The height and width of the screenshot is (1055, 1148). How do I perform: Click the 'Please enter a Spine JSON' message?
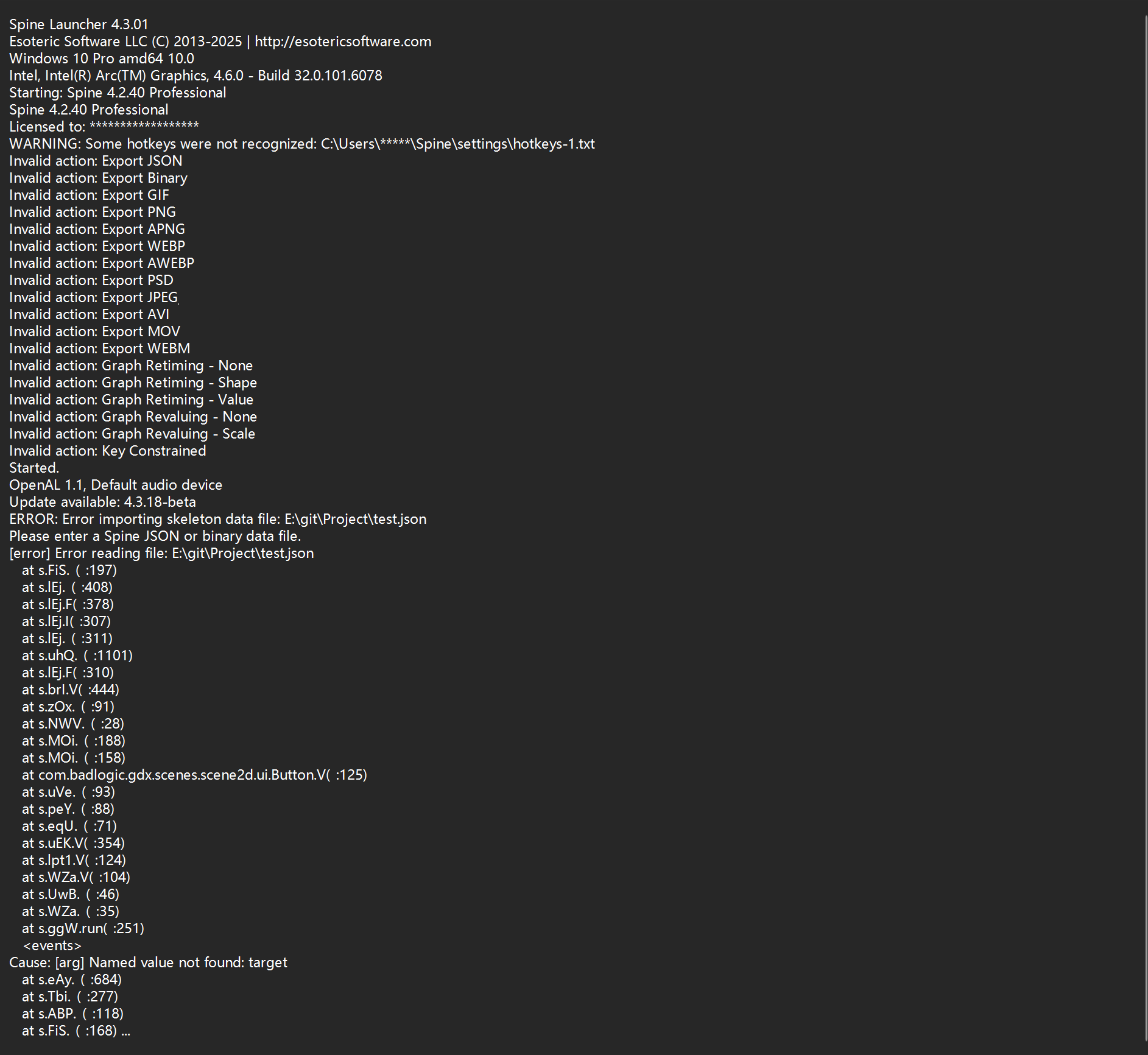(155, 536)
